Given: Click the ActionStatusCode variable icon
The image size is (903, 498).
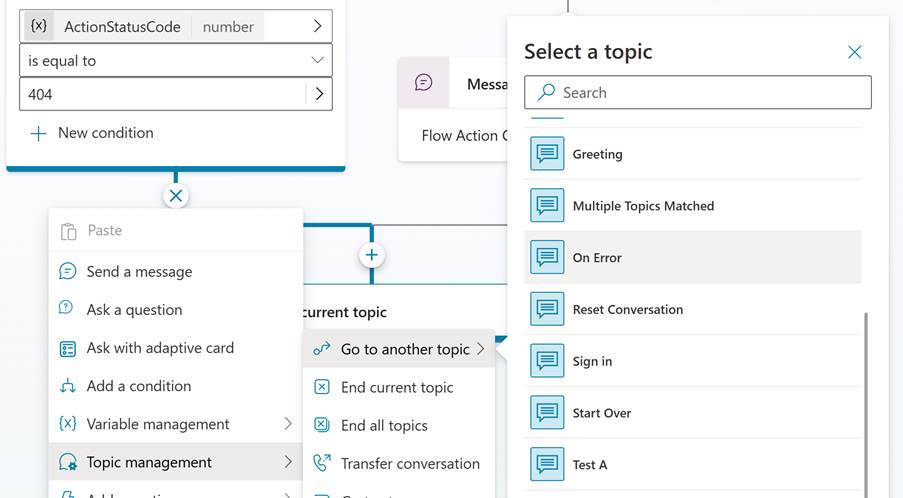Looking at the screenshot, I should pyautogui.click(x=39, y=27).
